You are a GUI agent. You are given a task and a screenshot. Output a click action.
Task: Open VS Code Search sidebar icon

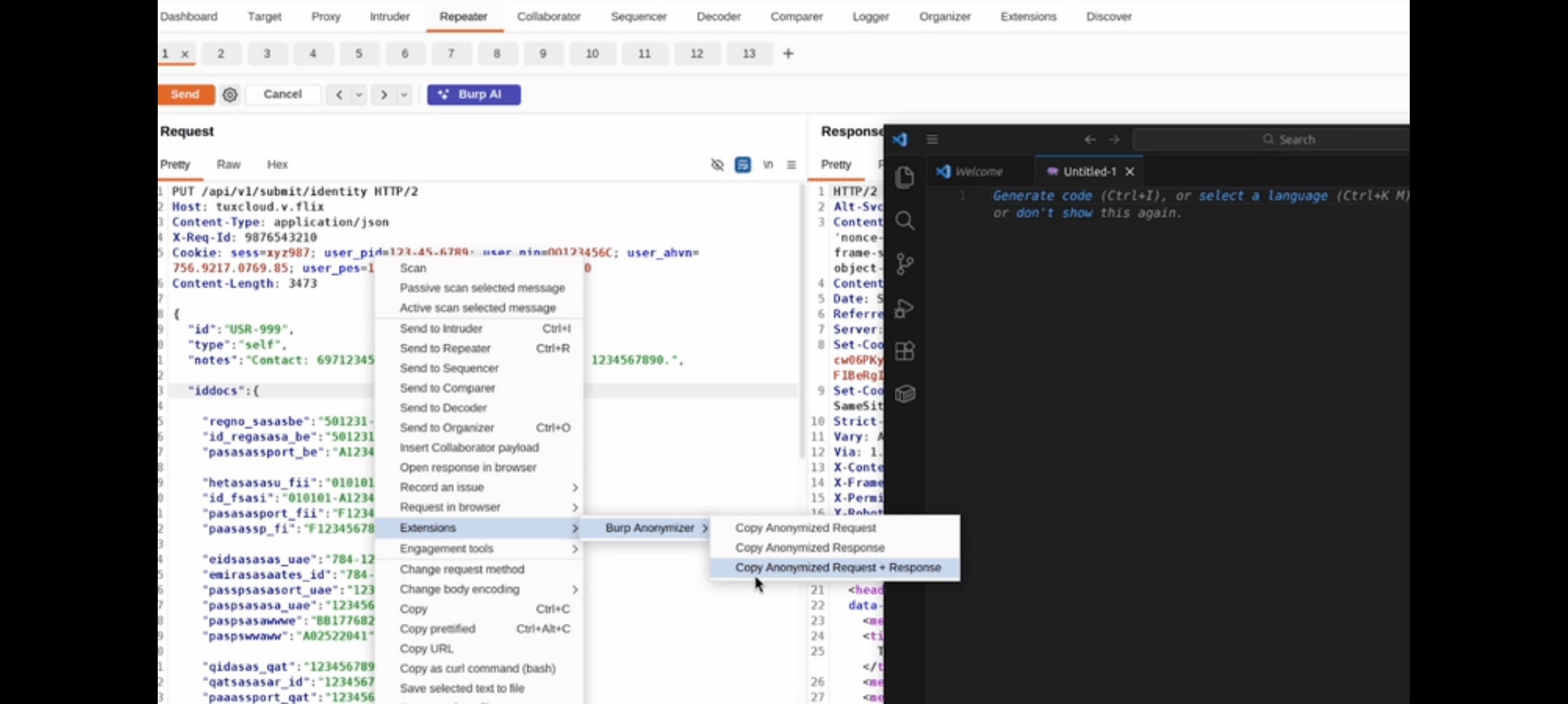point(905,221)
